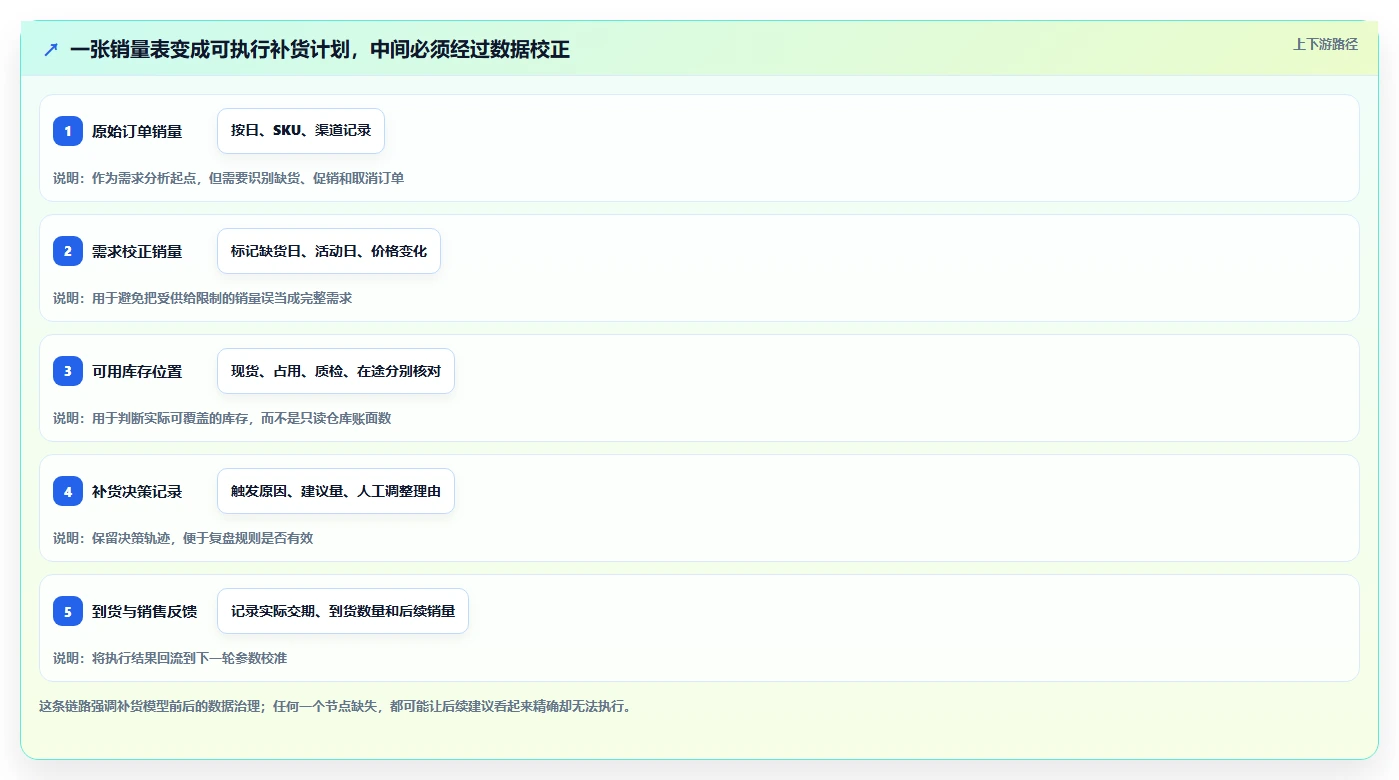Screen dimensions: 1399x780
Task: Click the 需求校正销量 step title
Action: [x=137, y=251]
